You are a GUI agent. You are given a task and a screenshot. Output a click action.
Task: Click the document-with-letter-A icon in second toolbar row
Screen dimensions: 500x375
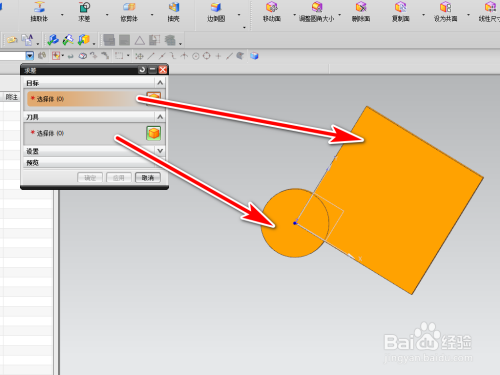27,40
